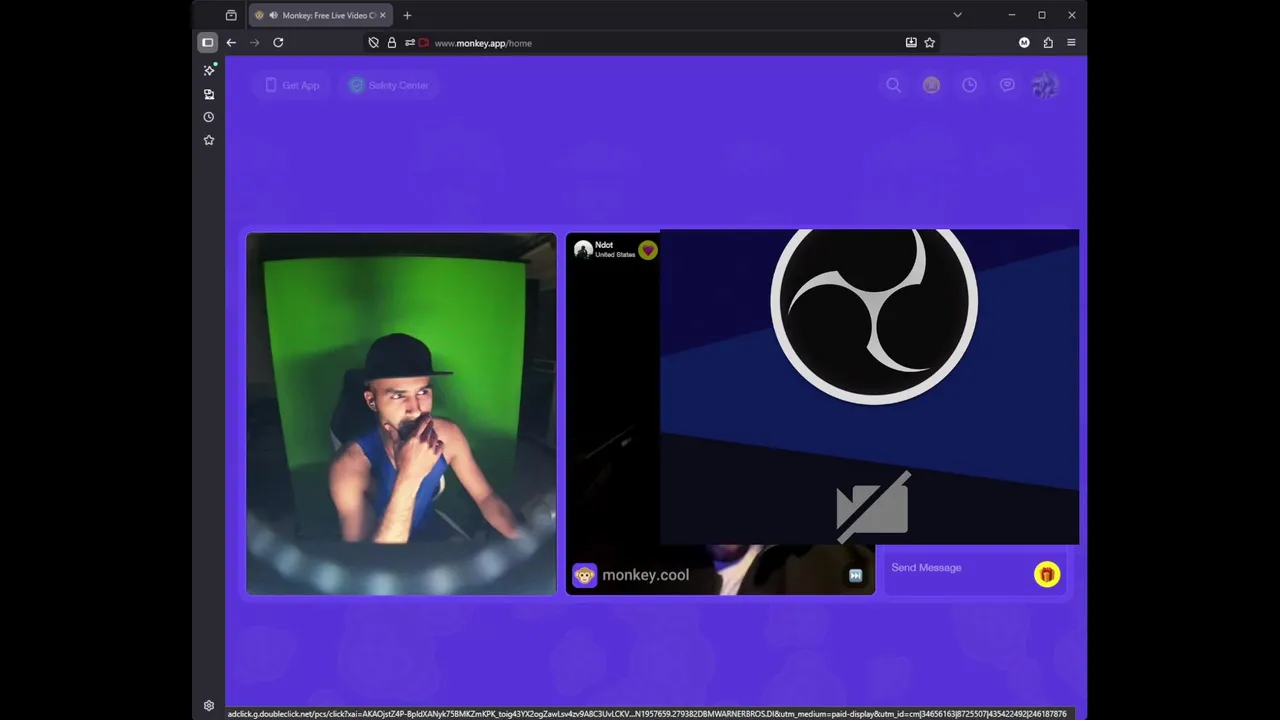Open the synced tabs sidebar icon
This screenshot has width=1280, height=720.
click(x=209, y=94)
